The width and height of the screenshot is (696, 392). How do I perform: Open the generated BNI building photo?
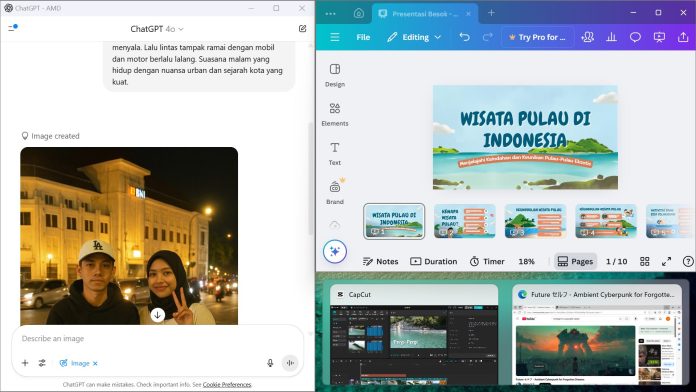pos(129,236)
